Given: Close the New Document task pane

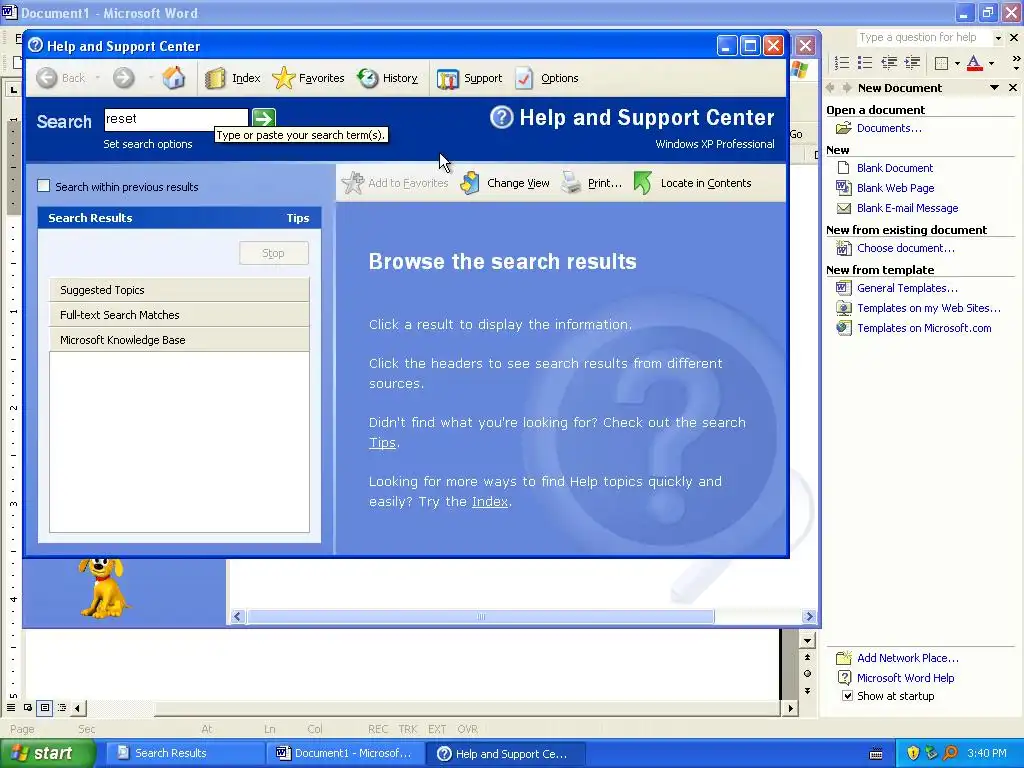Looking at the screenshot, I should 1013,88.
